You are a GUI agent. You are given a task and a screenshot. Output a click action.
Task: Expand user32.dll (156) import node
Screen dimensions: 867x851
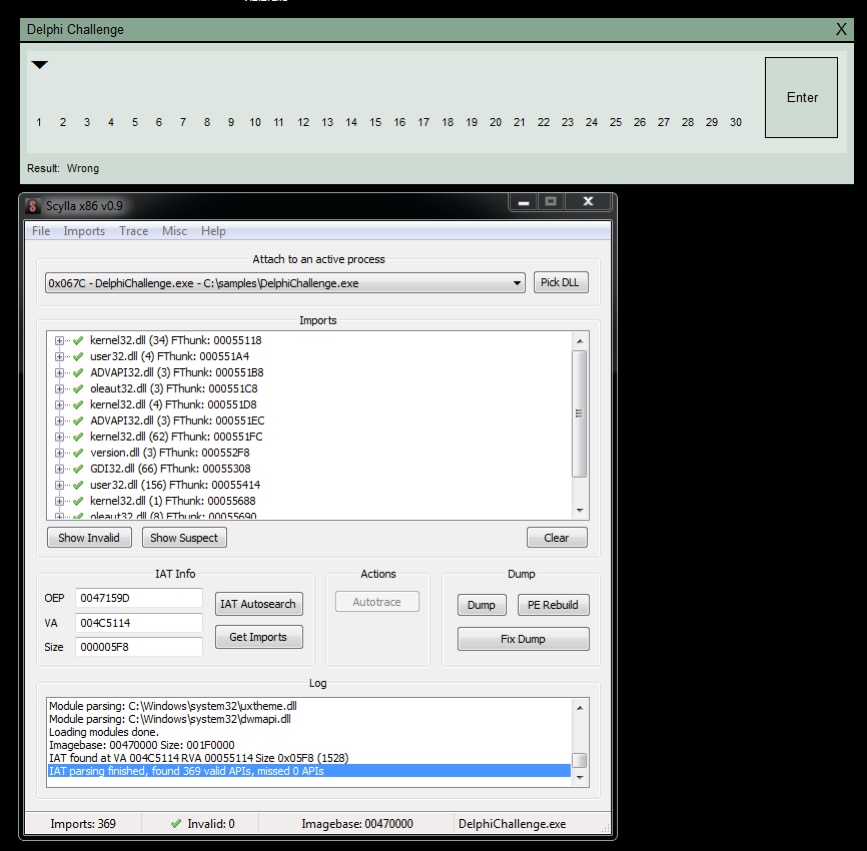pyautogui.click(x=59, y=485)
